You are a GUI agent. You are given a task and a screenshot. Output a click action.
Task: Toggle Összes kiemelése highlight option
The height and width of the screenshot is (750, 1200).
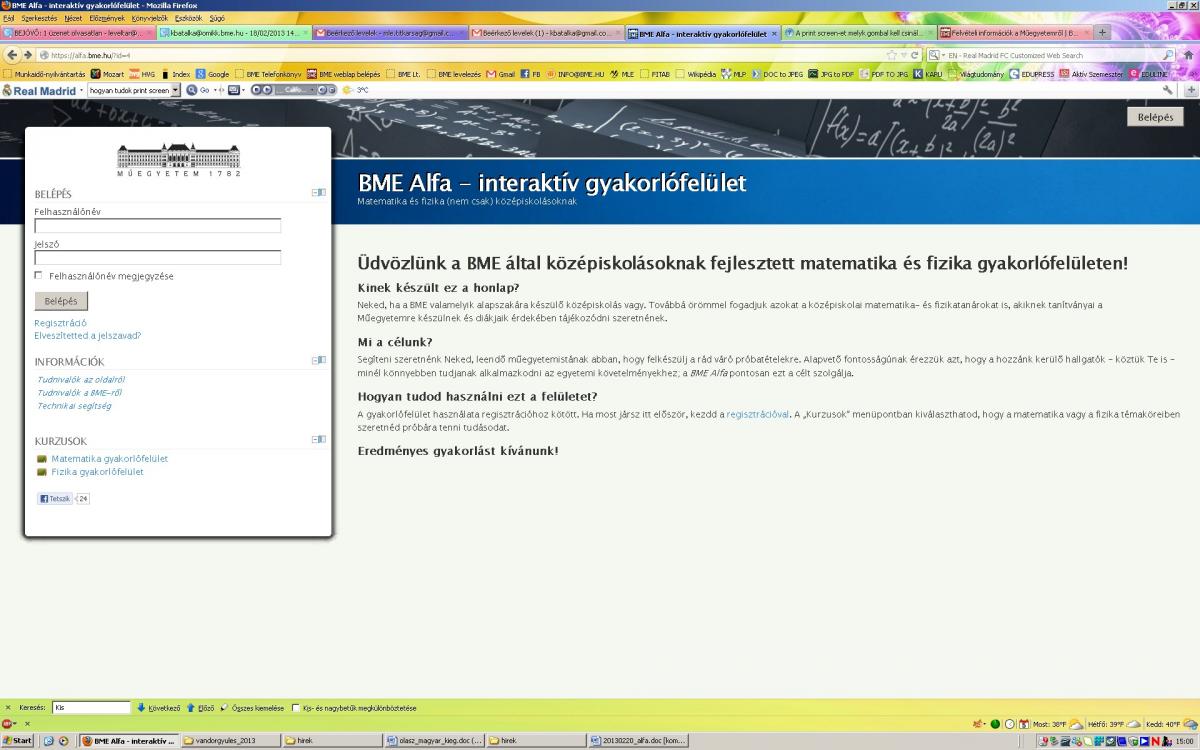pos(252,708)
